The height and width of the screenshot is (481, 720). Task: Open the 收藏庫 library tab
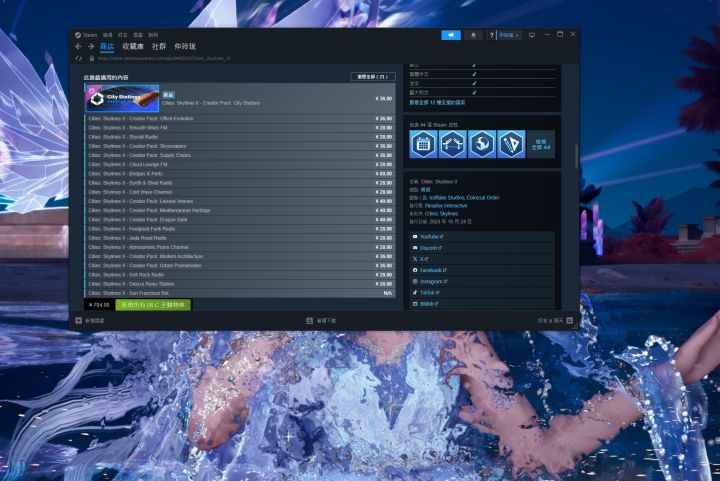(133, 46)
